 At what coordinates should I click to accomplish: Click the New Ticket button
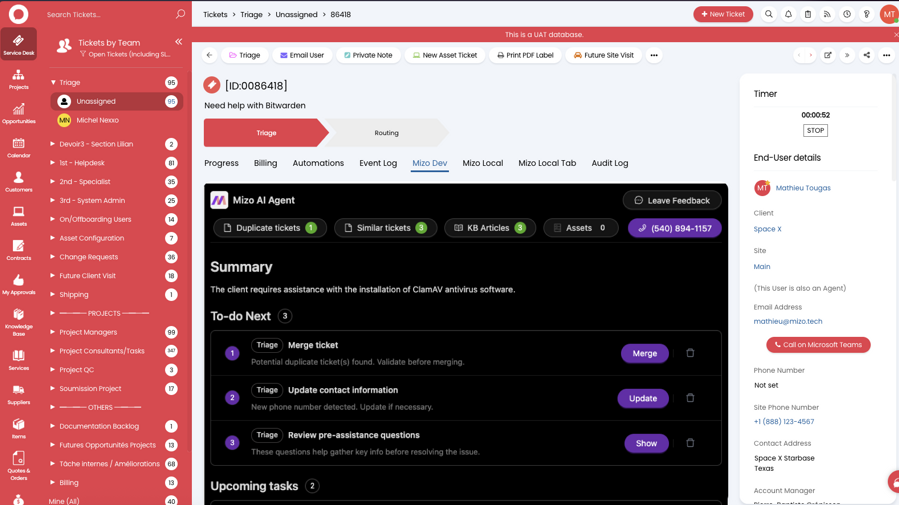click(723, 14)
